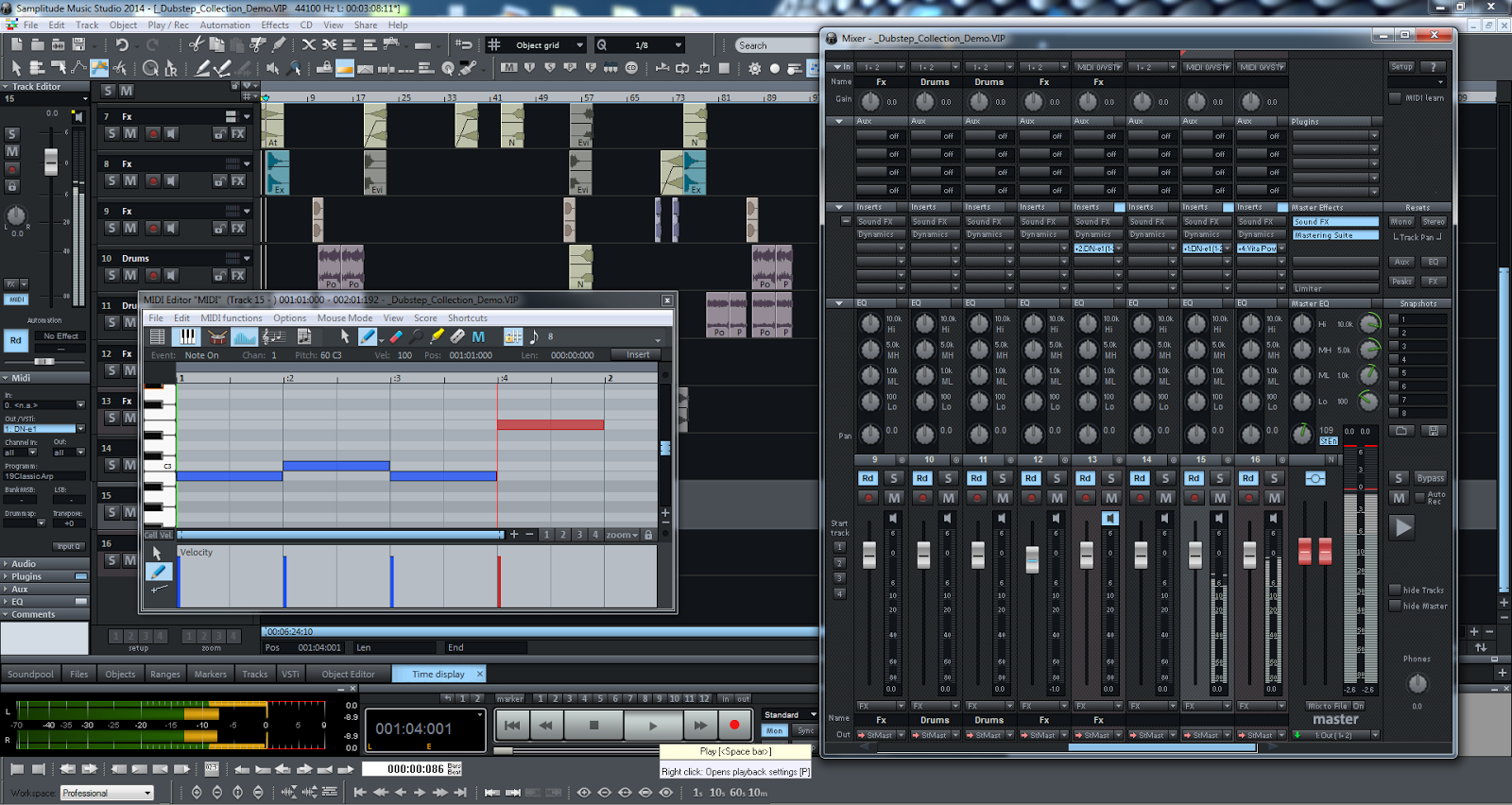Select the Pencil draw tool in MIDI Editor
Image resolution: width=1512 pixels, height=805 pixels.
point(369,336)
